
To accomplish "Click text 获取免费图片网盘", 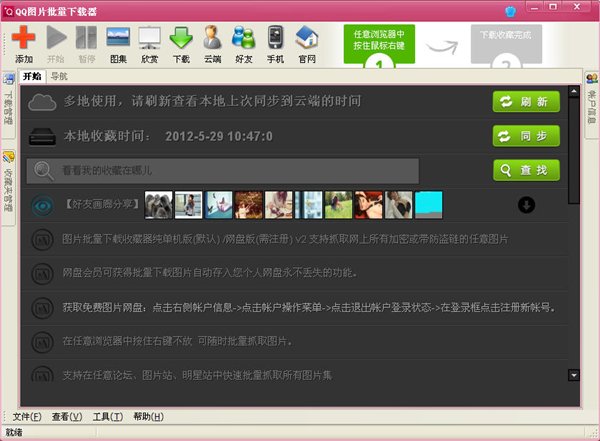I will (x=103, y=307).
